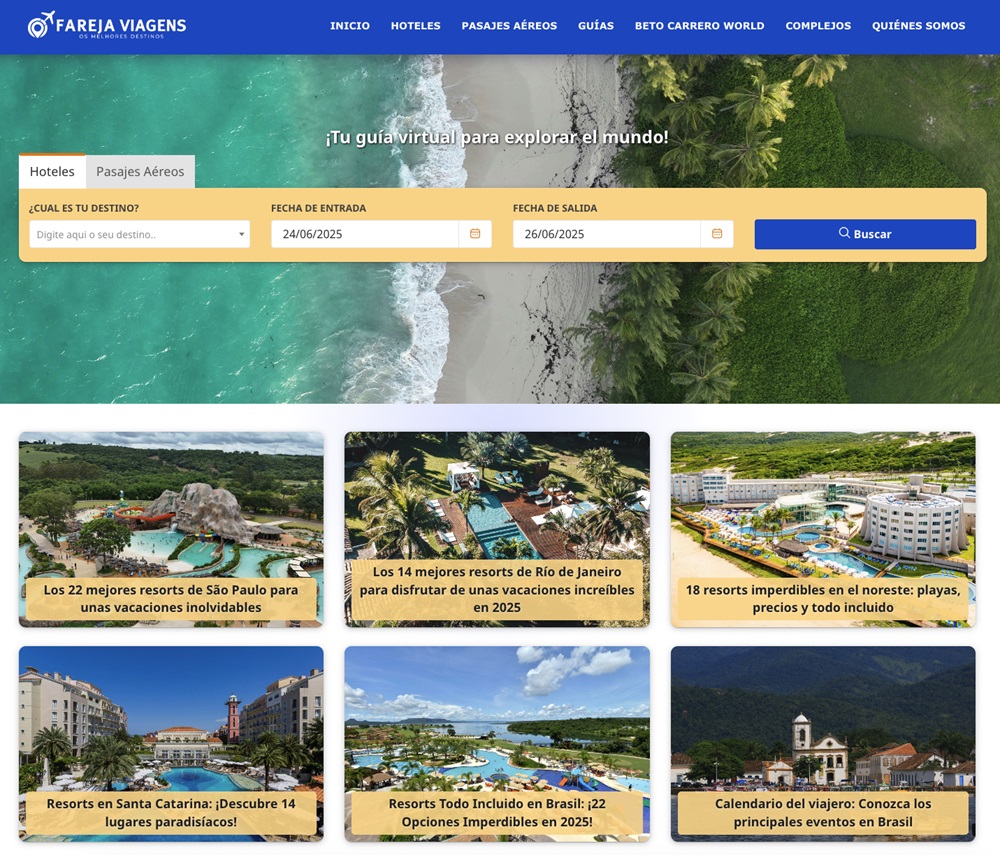Go to PASAJES AÉREOS in the navbar

pos(509,26)
